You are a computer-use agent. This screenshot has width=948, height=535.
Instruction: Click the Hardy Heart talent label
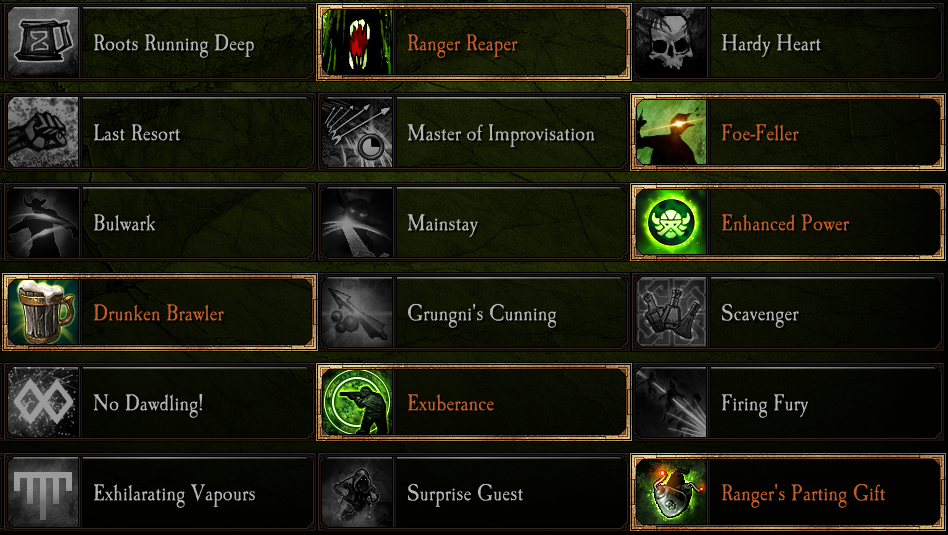(x=771, y=44)
